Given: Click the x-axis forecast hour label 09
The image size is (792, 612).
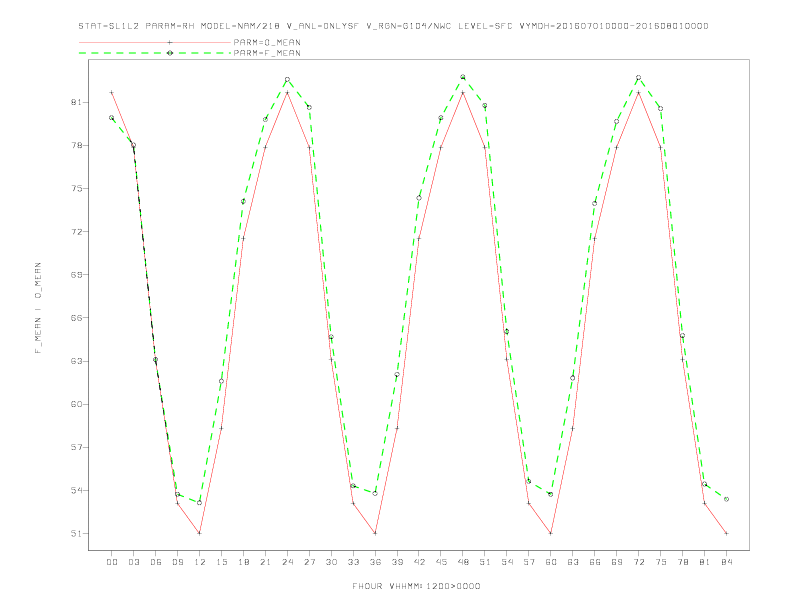Looking at the screenshot, I should click(178, 562).
